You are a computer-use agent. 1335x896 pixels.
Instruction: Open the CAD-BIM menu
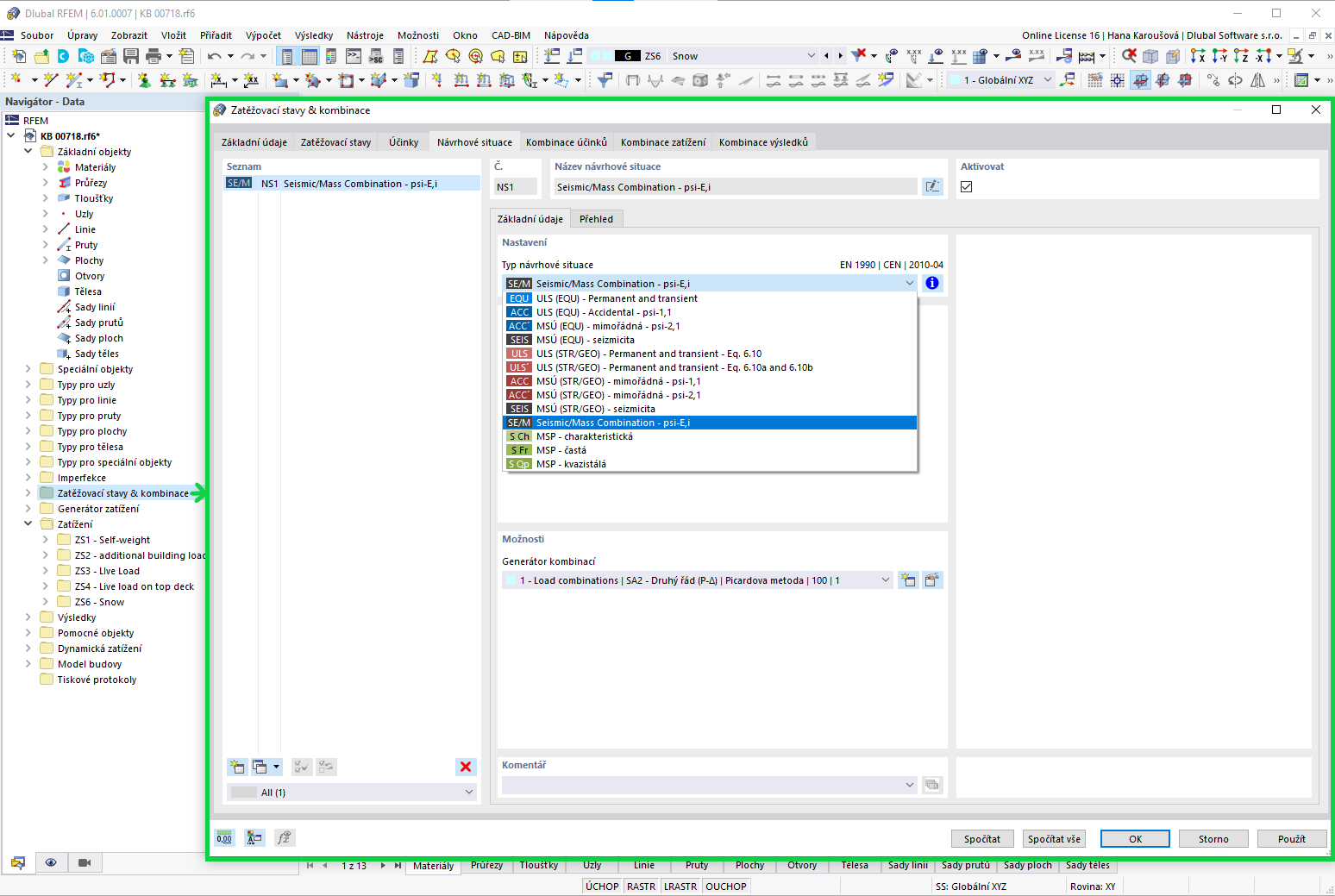pyautogui.click(x=511, y=35)
